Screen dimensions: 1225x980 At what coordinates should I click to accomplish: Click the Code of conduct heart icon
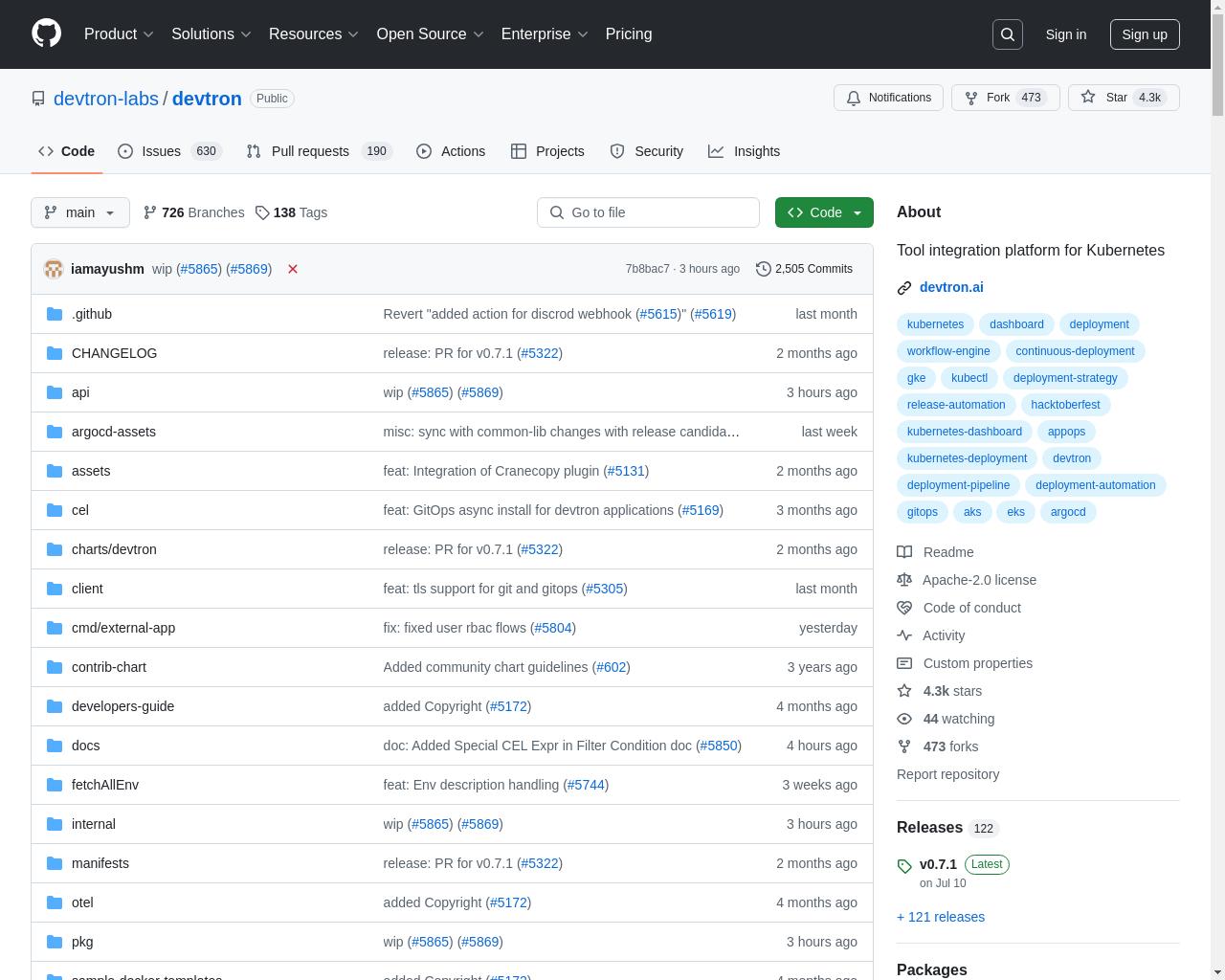(x=904, y=608)
